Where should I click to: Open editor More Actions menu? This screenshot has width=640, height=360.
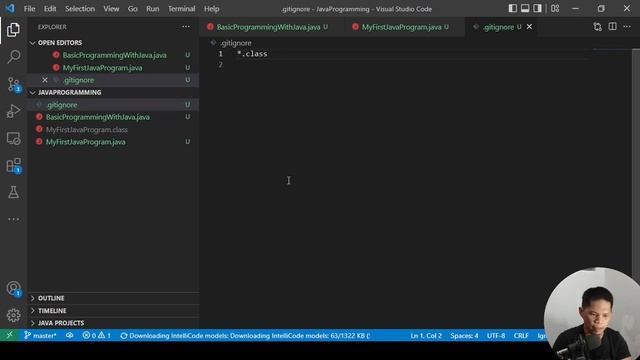627,27
